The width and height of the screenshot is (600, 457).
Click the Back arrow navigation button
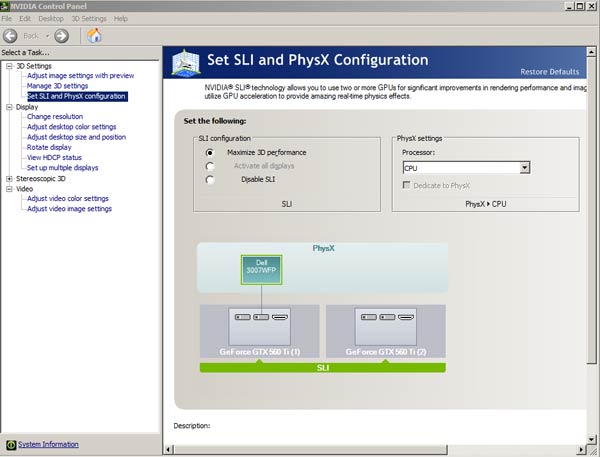[x=13, y=36]
